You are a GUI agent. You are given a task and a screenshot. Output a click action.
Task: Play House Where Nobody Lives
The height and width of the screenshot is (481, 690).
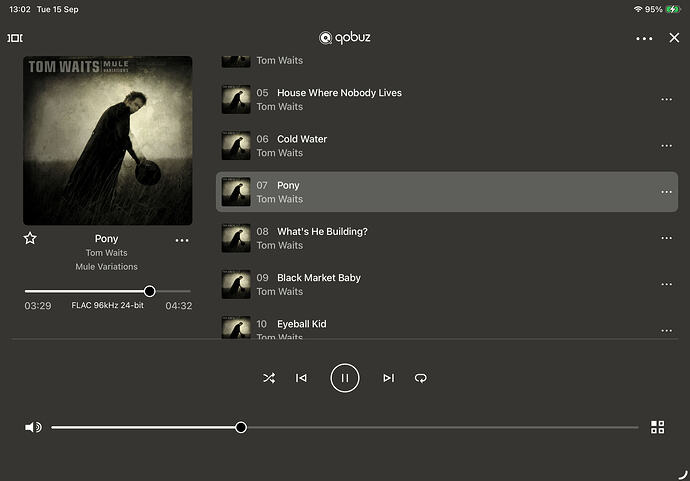447,99
